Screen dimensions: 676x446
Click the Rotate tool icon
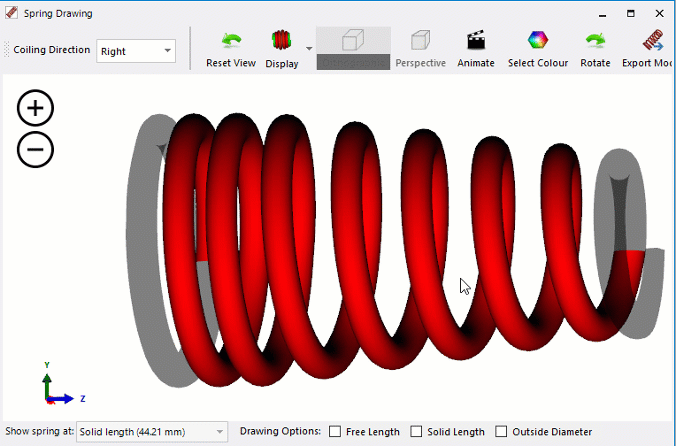pyautogui.click(x=595, y=41)
